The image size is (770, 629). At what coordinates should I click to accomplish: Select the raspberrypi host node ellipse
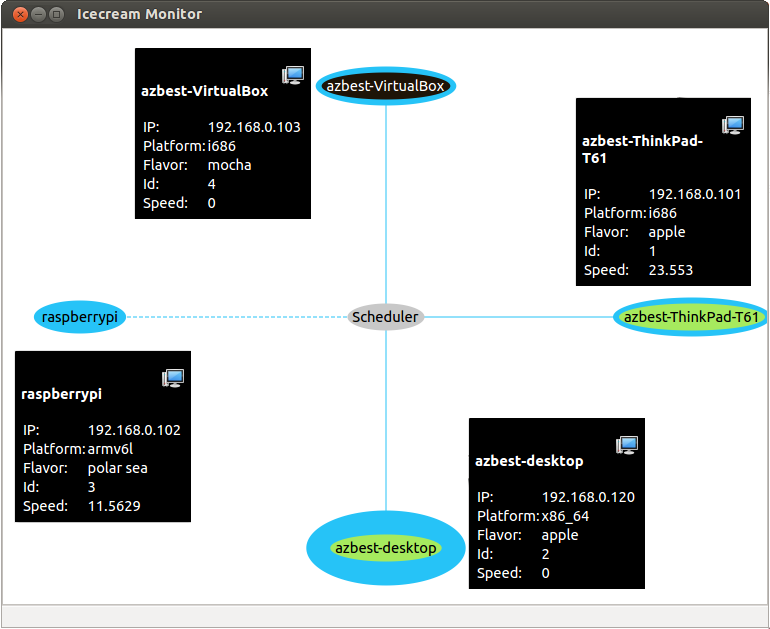(80, 317)
